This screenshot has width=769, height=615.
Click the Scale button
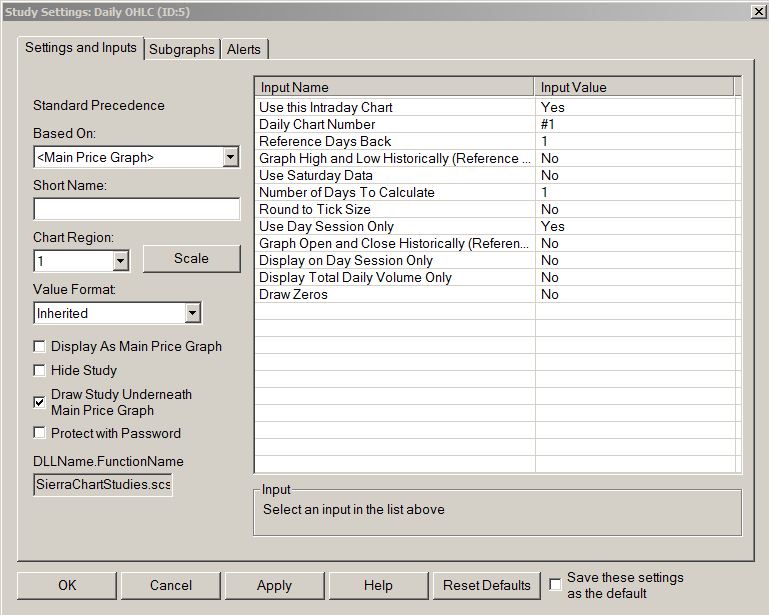191,258
